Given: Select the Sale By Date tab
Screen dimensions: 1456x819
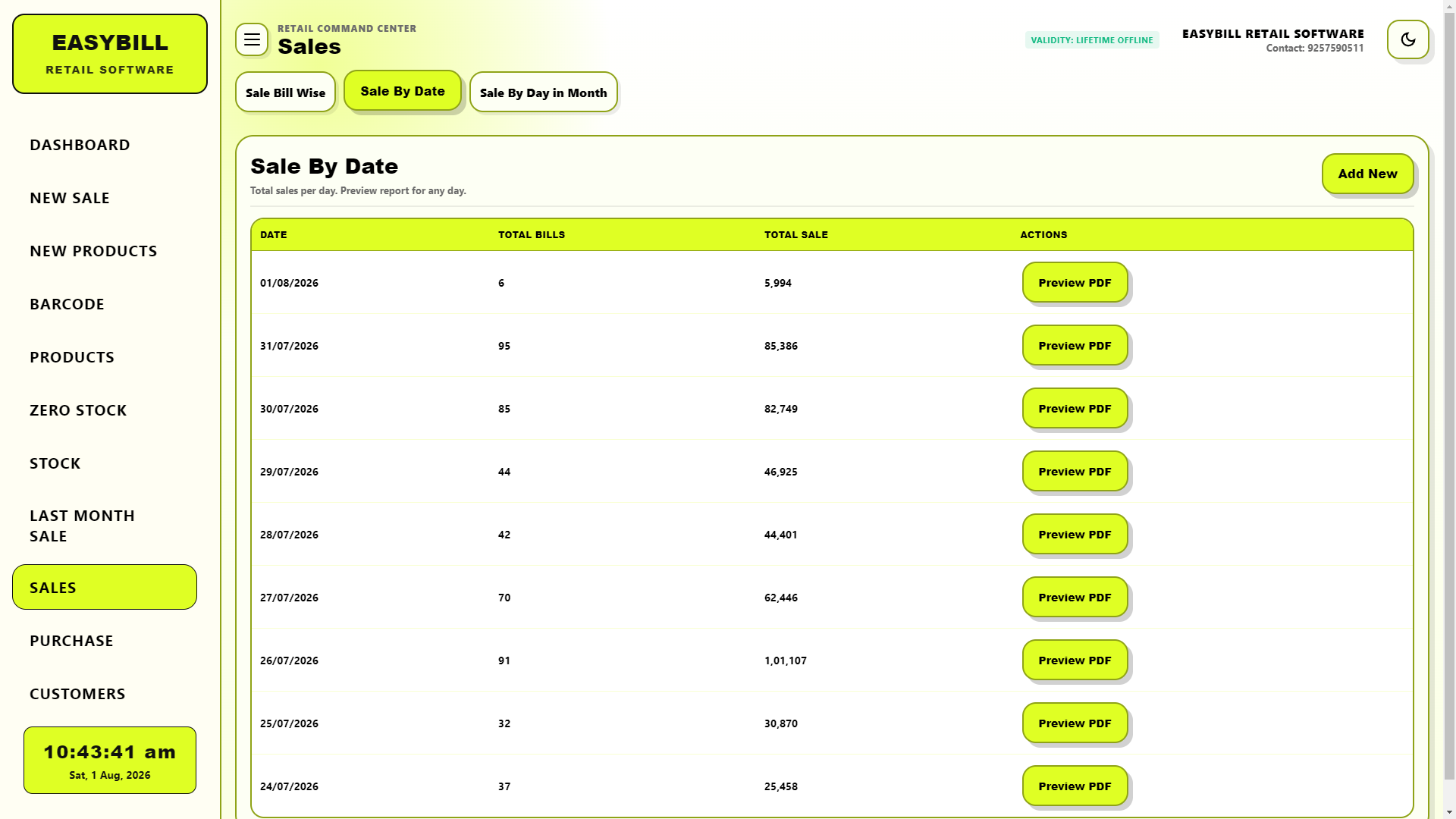Looking at the screenshot, I should (x=403, y=91).
